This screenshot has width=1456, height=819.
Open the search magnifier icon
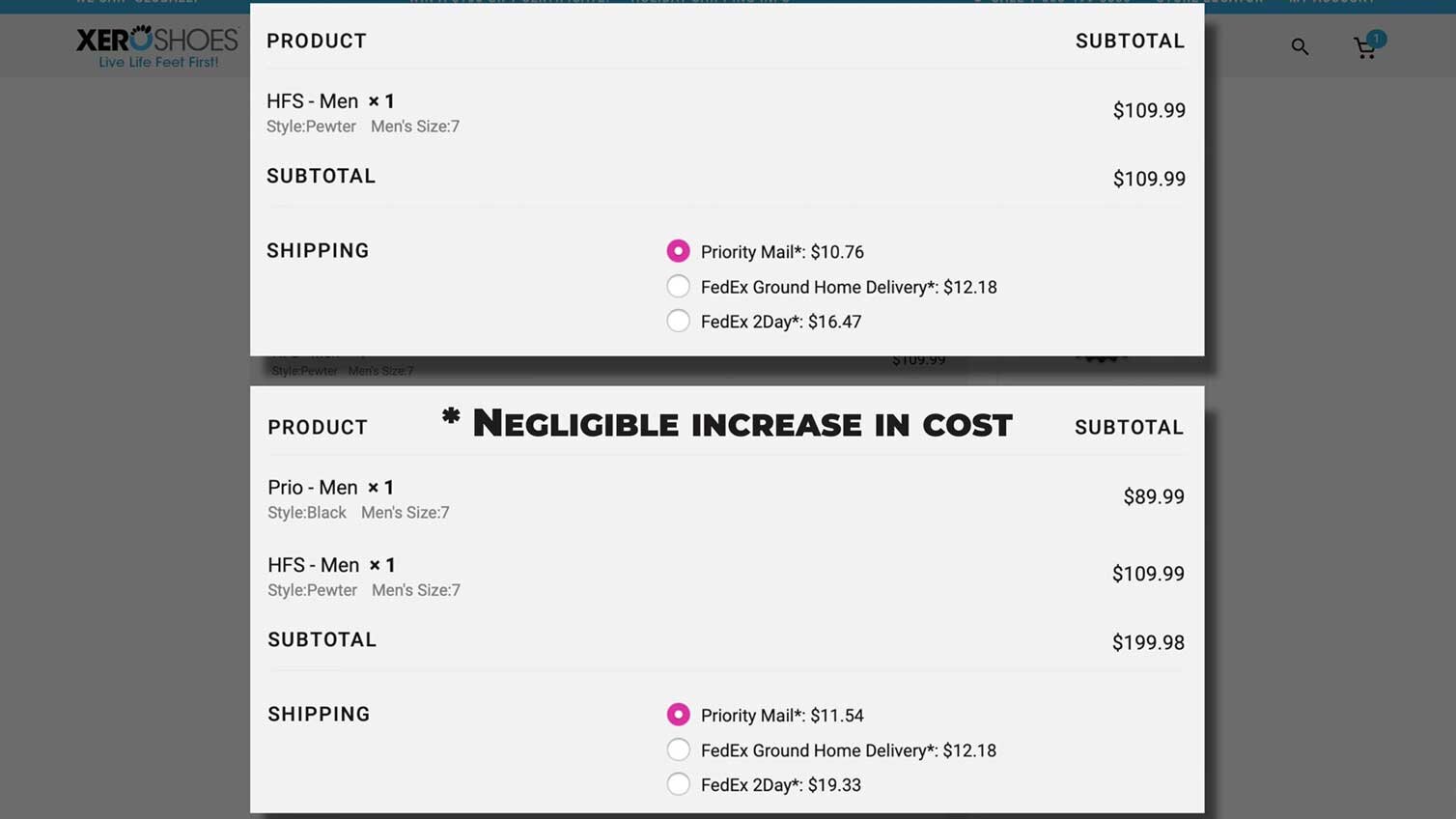(1300, 46)
